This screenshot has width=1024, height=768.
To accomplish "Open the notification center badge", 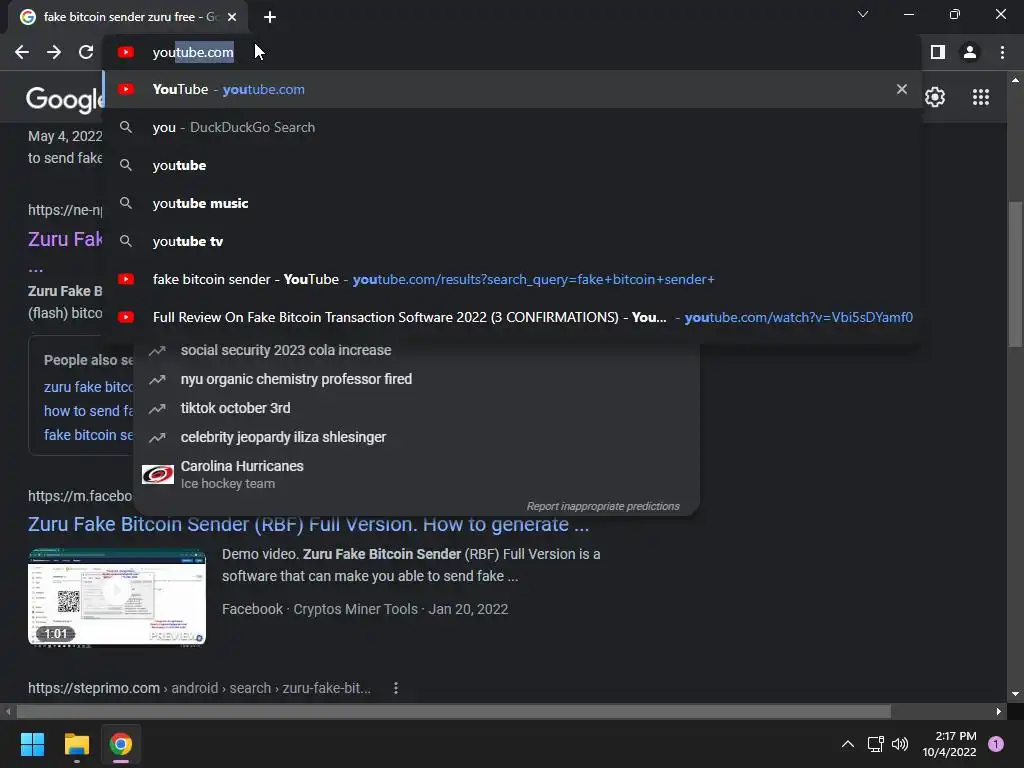I will [x=996, y=744].
